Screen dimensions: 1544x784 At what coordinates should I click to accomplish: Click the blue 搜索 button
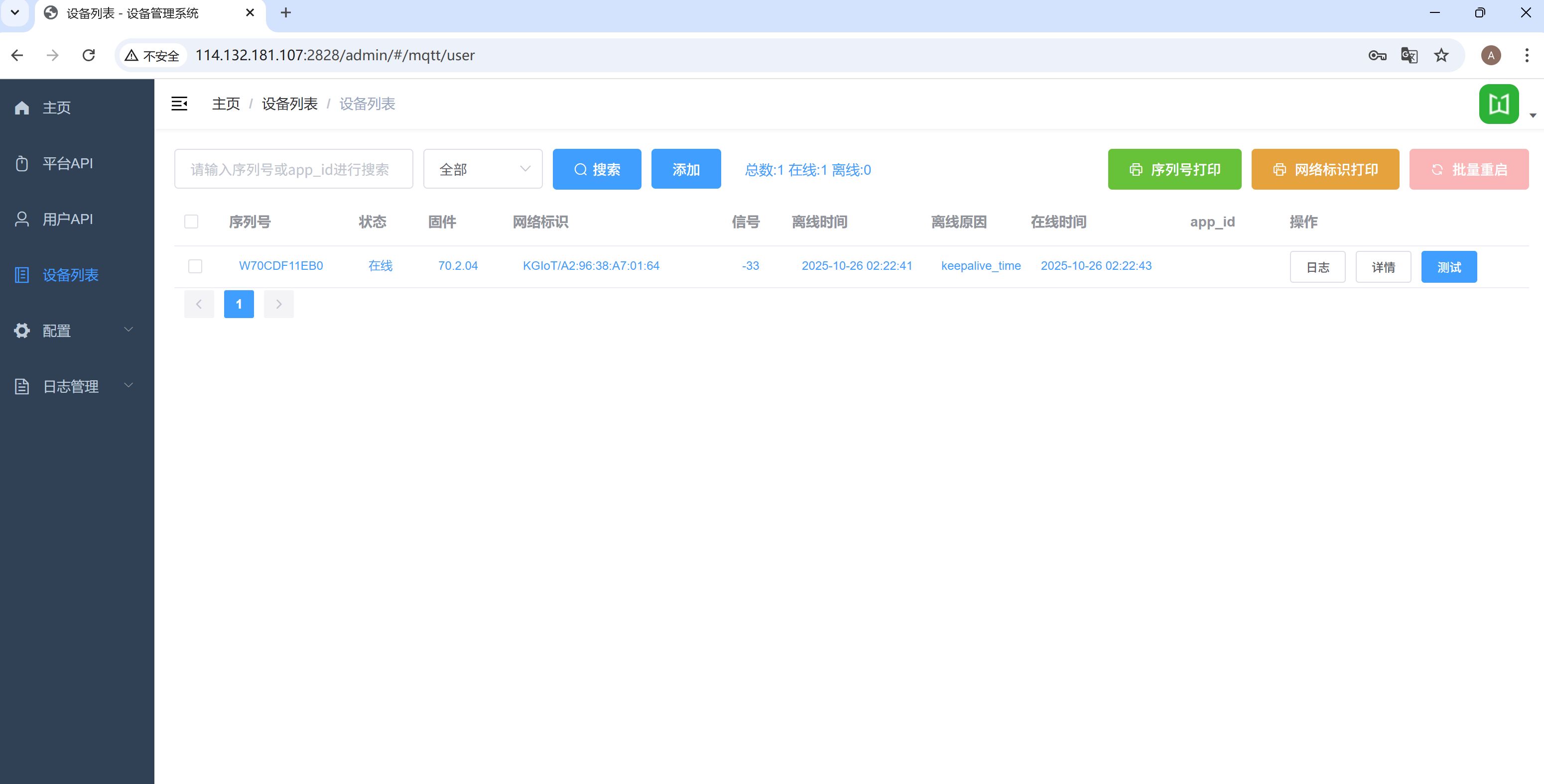(596, 170)
